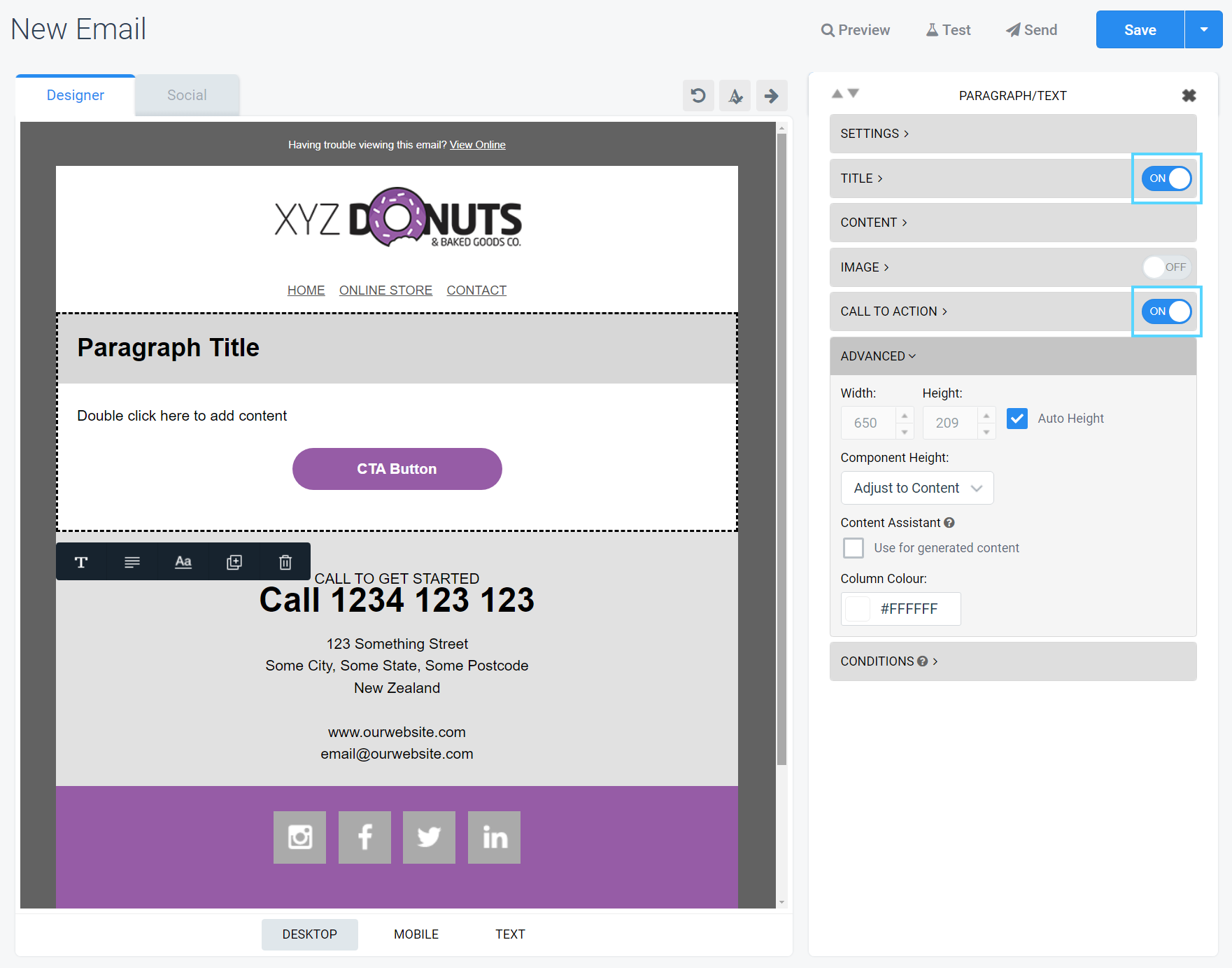Screen dimensions: 1232x968
Task: Open the Component Height dropdown
Action: (x=917, y=488)
